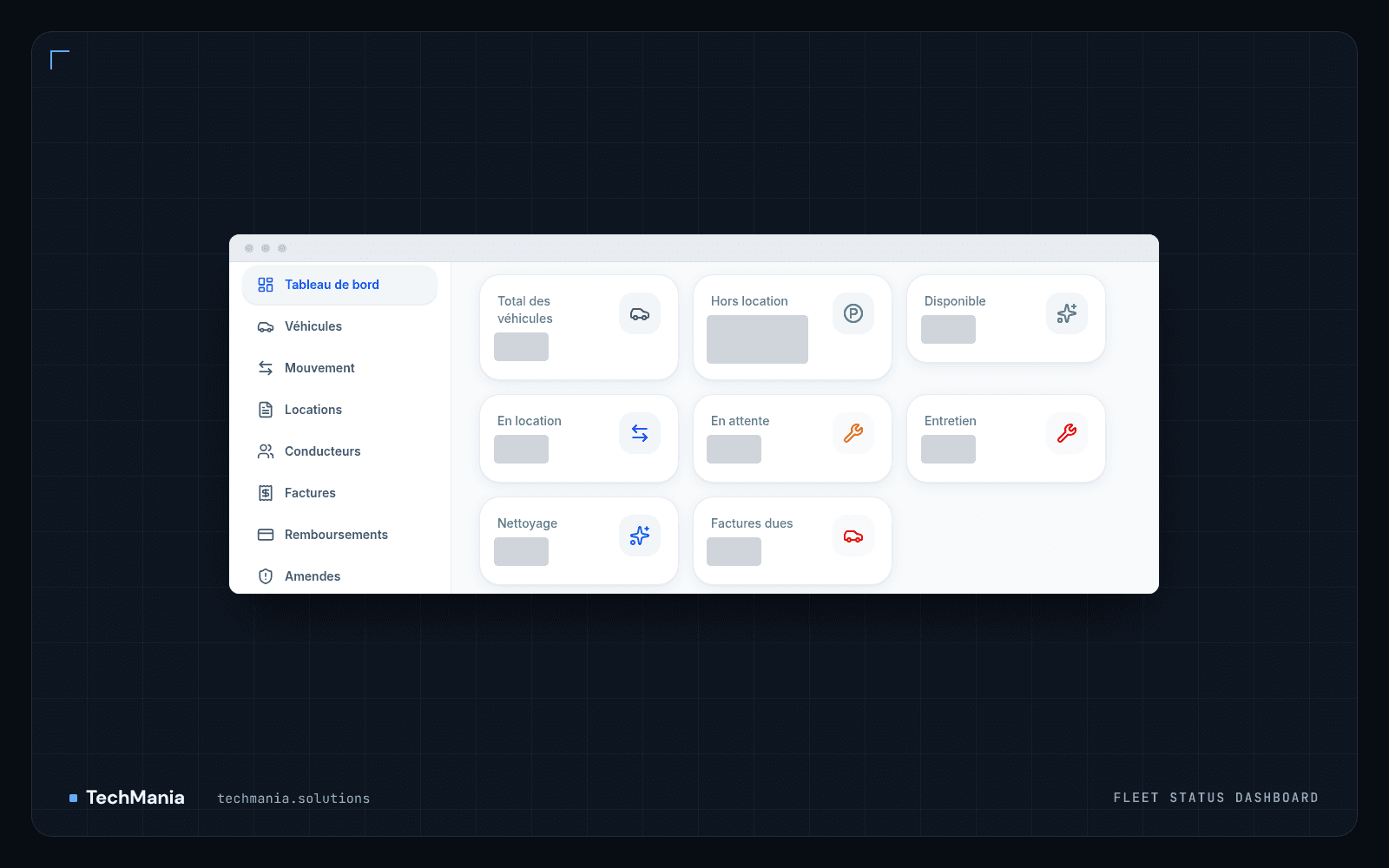The height and width of the screenshot is (868, 1389).
Task: Click red car icon on Factures dues card
Action: pos(853,536)
